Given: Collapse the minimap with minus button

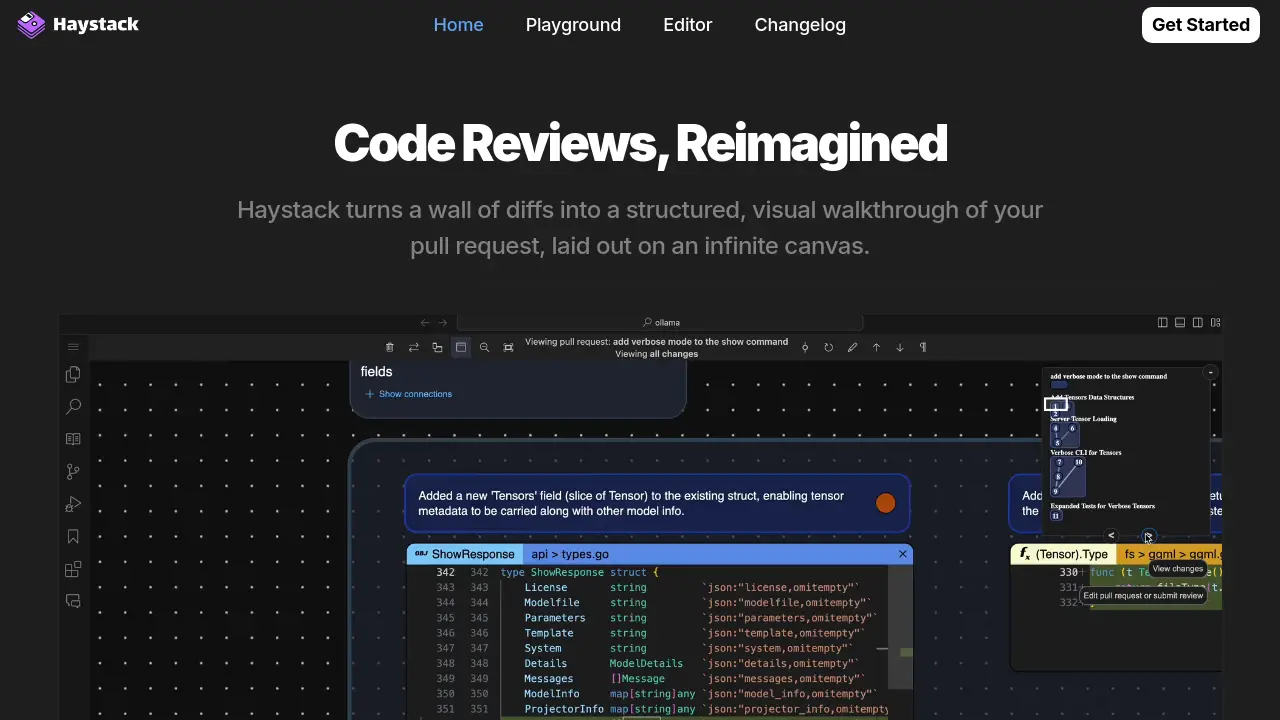Looking at the screenshot, I should click(1210, 372).
